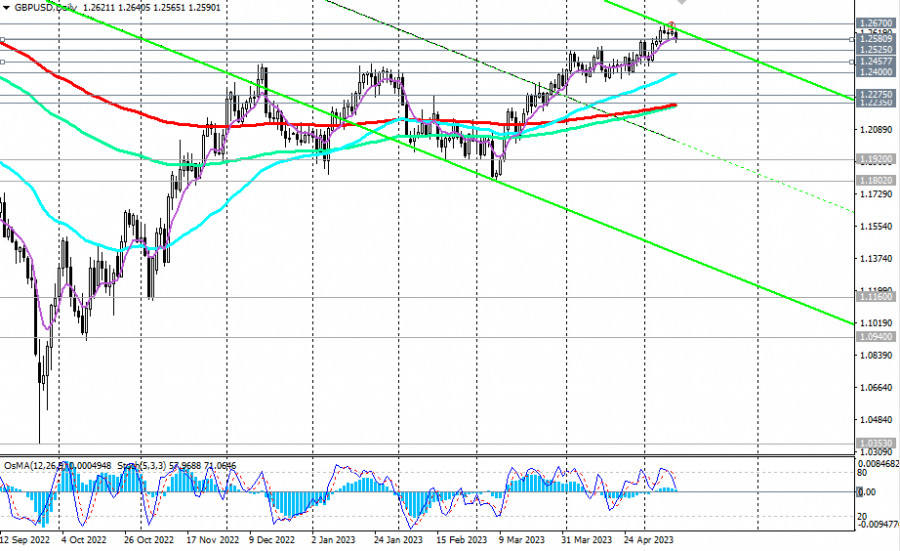Viewport: 900px width, 551px height.
Task: Click the 1.09400 price level label
Action: [x=875, y=337]
